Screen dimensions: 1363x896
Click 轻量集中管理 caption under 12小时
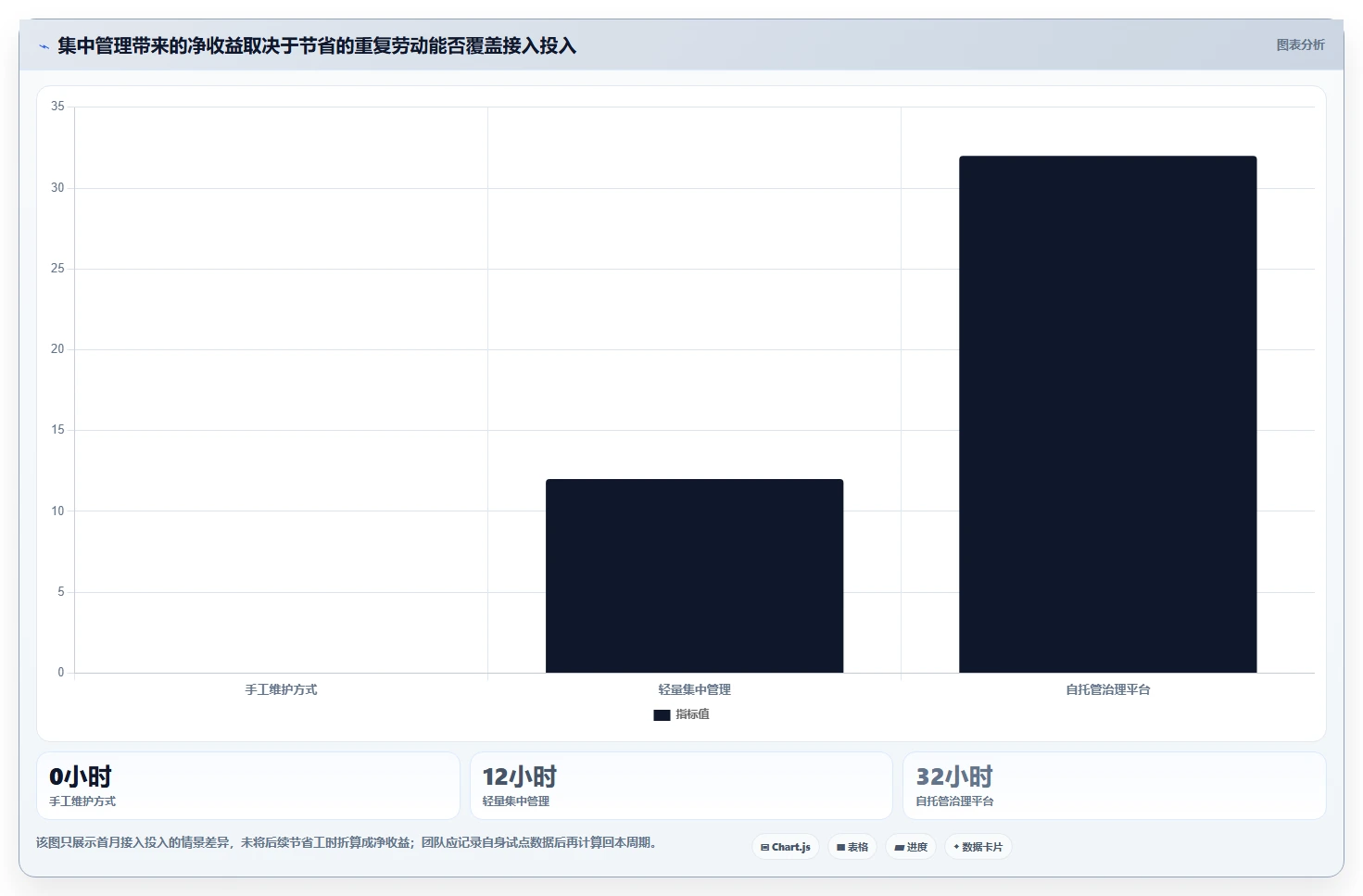(x=516, y=801)
